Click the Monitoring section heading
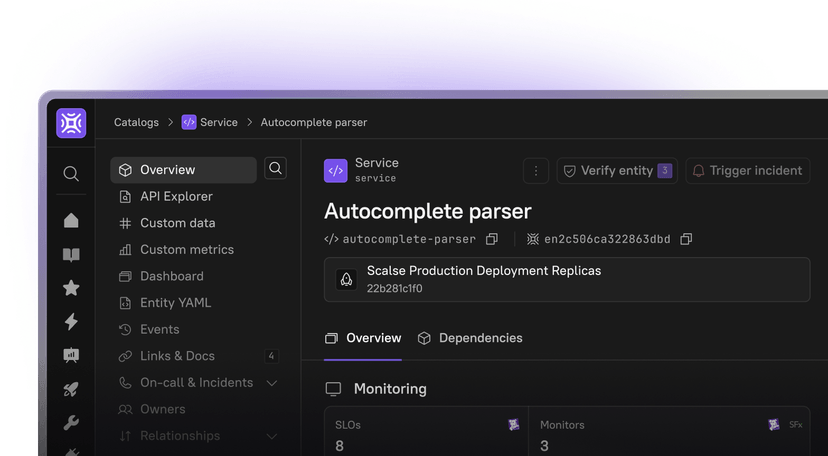 (x=390, y=389)
